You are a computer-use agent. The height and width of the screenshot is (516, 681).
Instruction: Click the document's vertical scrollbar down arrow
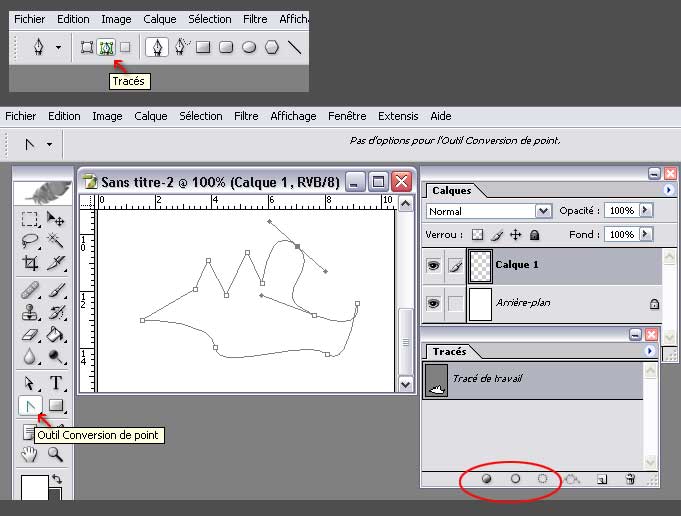pos(405,384)
